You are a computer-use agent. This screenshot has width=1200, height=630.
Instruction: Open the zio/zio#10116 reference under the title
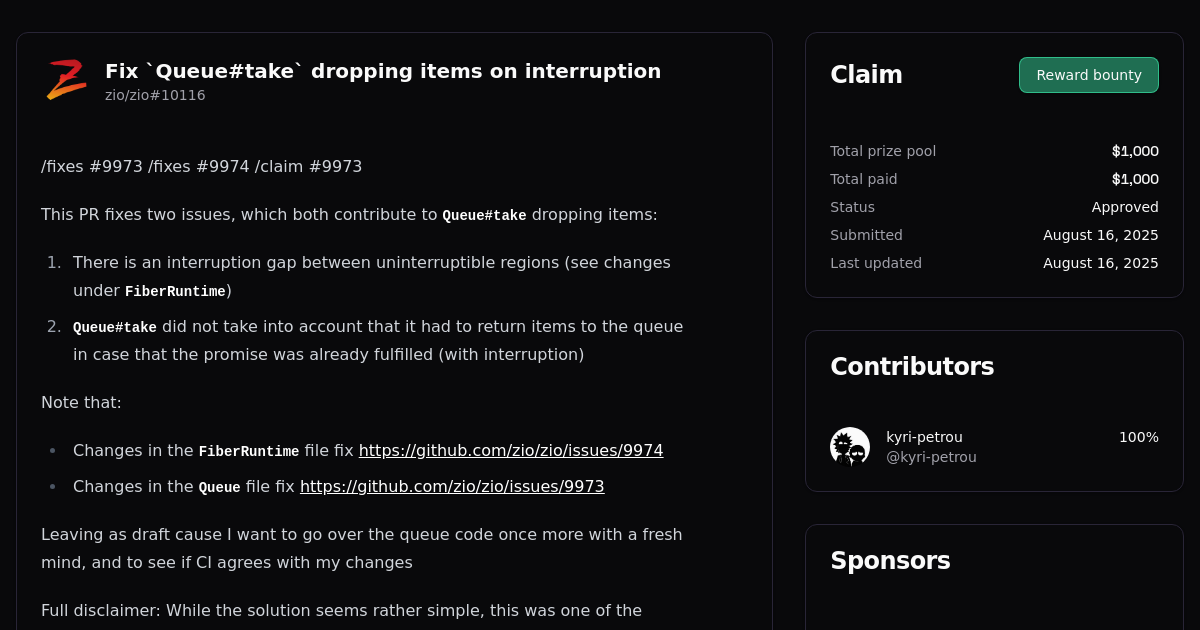point(155,95)
